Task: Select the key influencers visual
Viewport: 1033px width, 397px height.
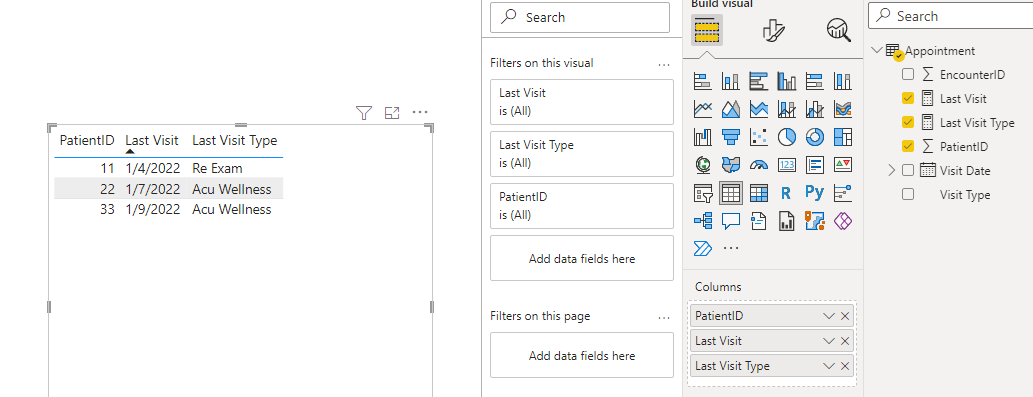Action: [843, 193]
